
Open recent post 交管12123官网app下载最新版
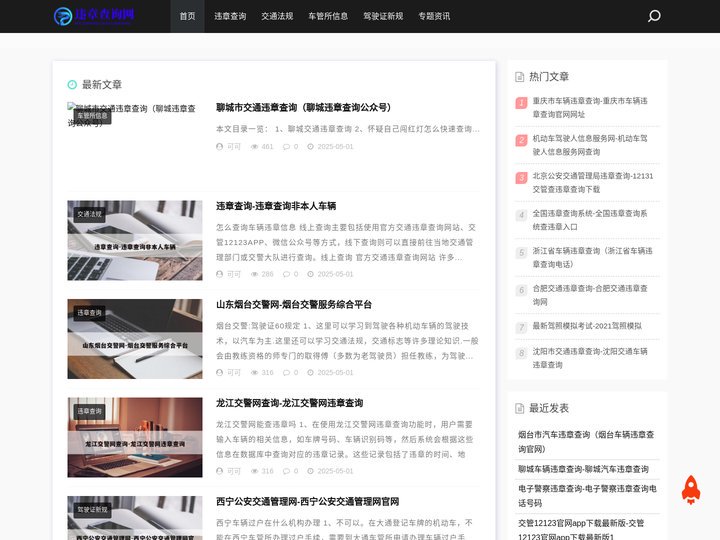pyautogui.click(x=582, y=530)
